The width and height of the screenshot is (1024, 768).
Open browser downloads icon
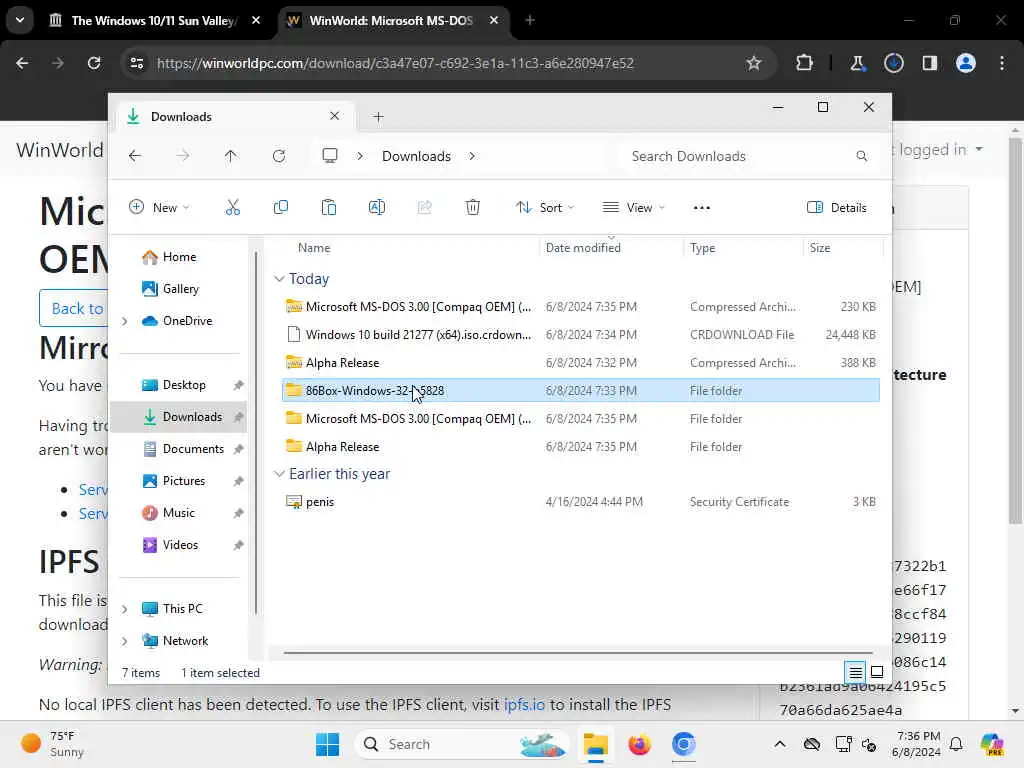coord(893,63)
